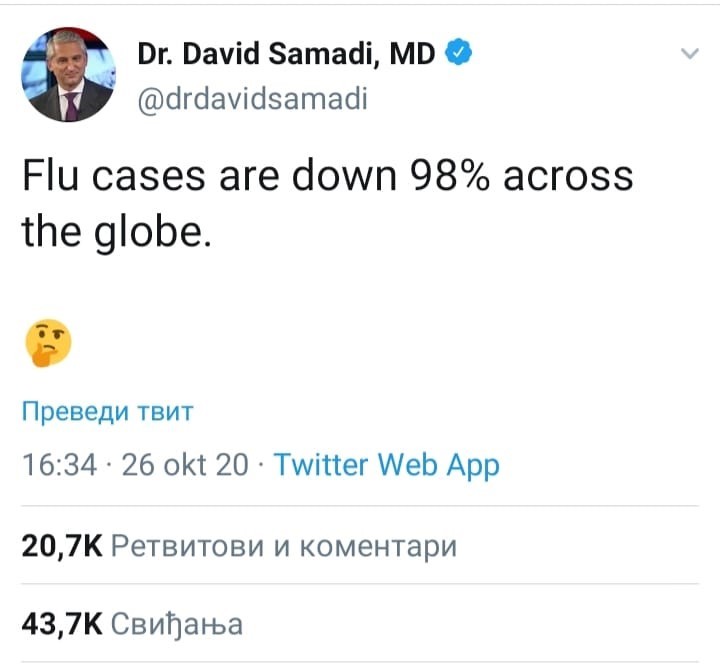Select the tweet's first line 'Flu cases are down'
Screen dimensions: 720x669
[x=209, y=176]
